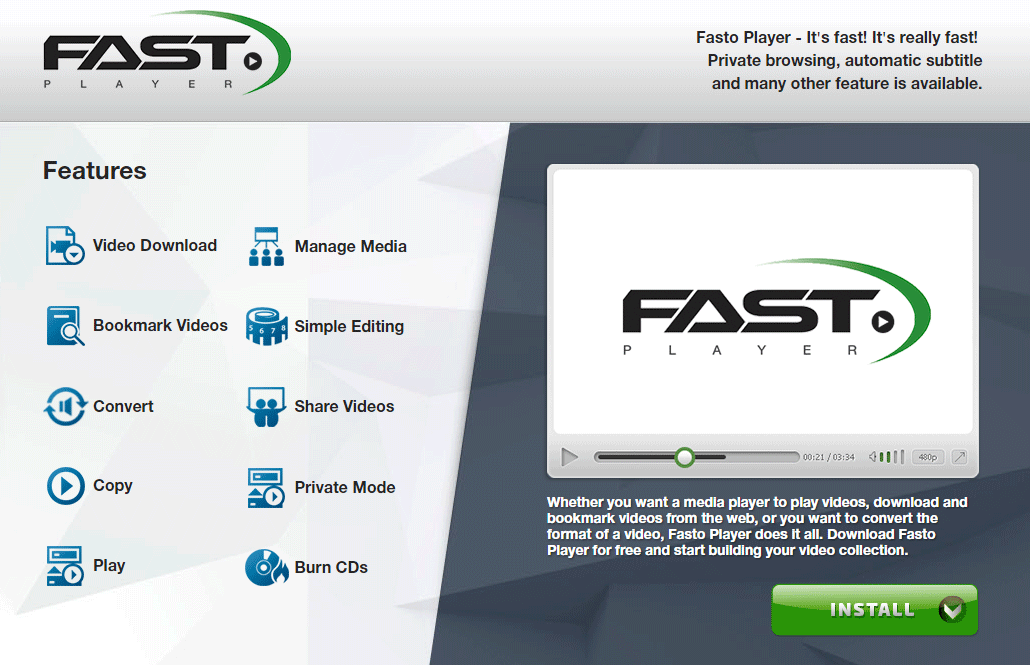This screenshot has width=1030, height=665.
Task: Click the Bookmark Videos label
Action: tap(160, 325)
